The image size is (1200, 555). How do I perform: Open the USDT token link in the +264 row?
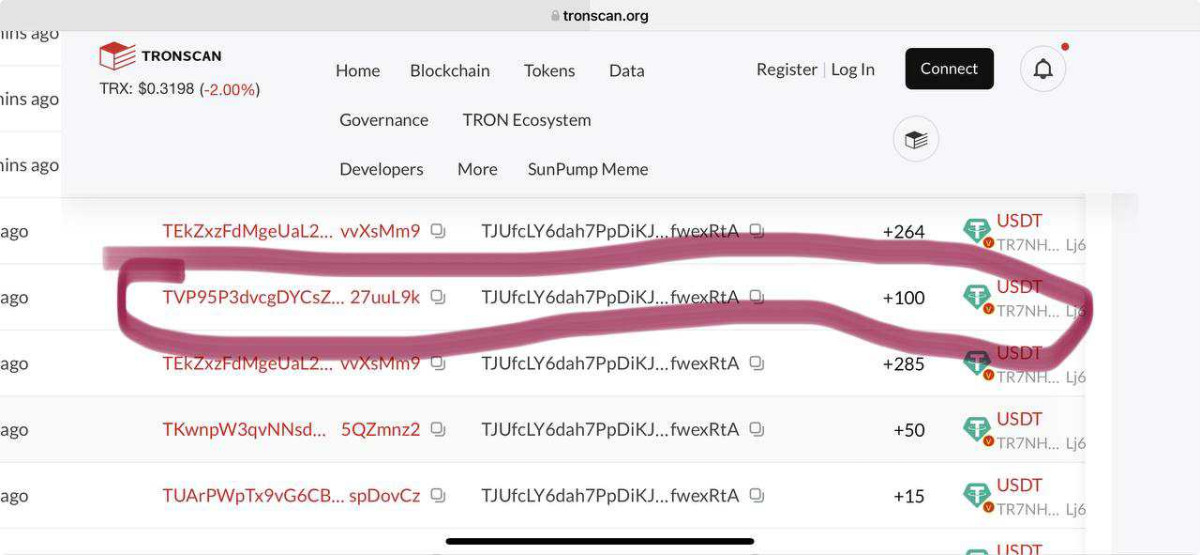[x=1019, y=221]
